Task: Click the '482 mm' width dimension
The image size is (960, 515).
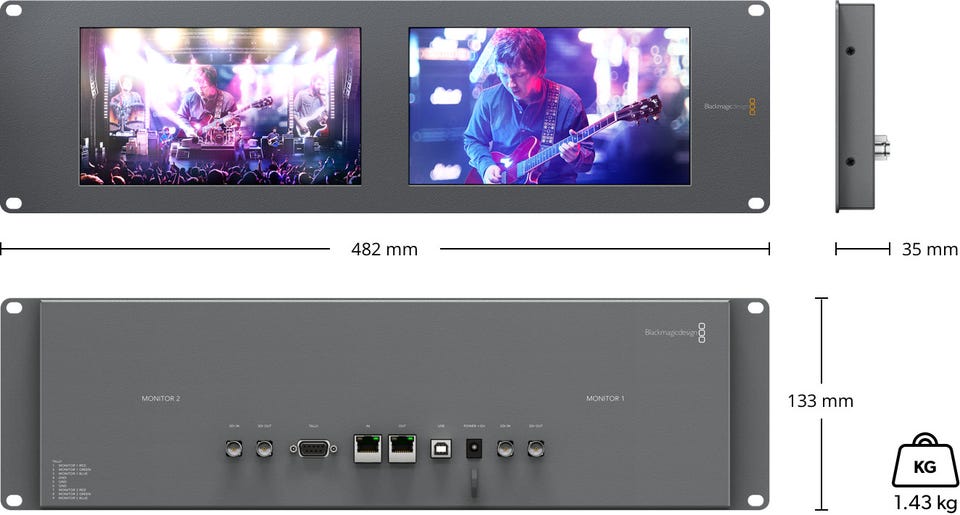Action: tap(384, 249)
